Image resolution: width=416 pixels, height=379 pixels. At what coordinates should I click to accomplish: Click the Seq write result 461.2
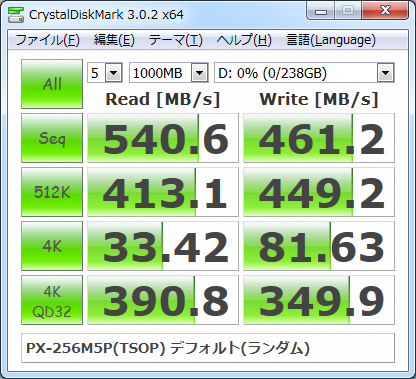319,138
